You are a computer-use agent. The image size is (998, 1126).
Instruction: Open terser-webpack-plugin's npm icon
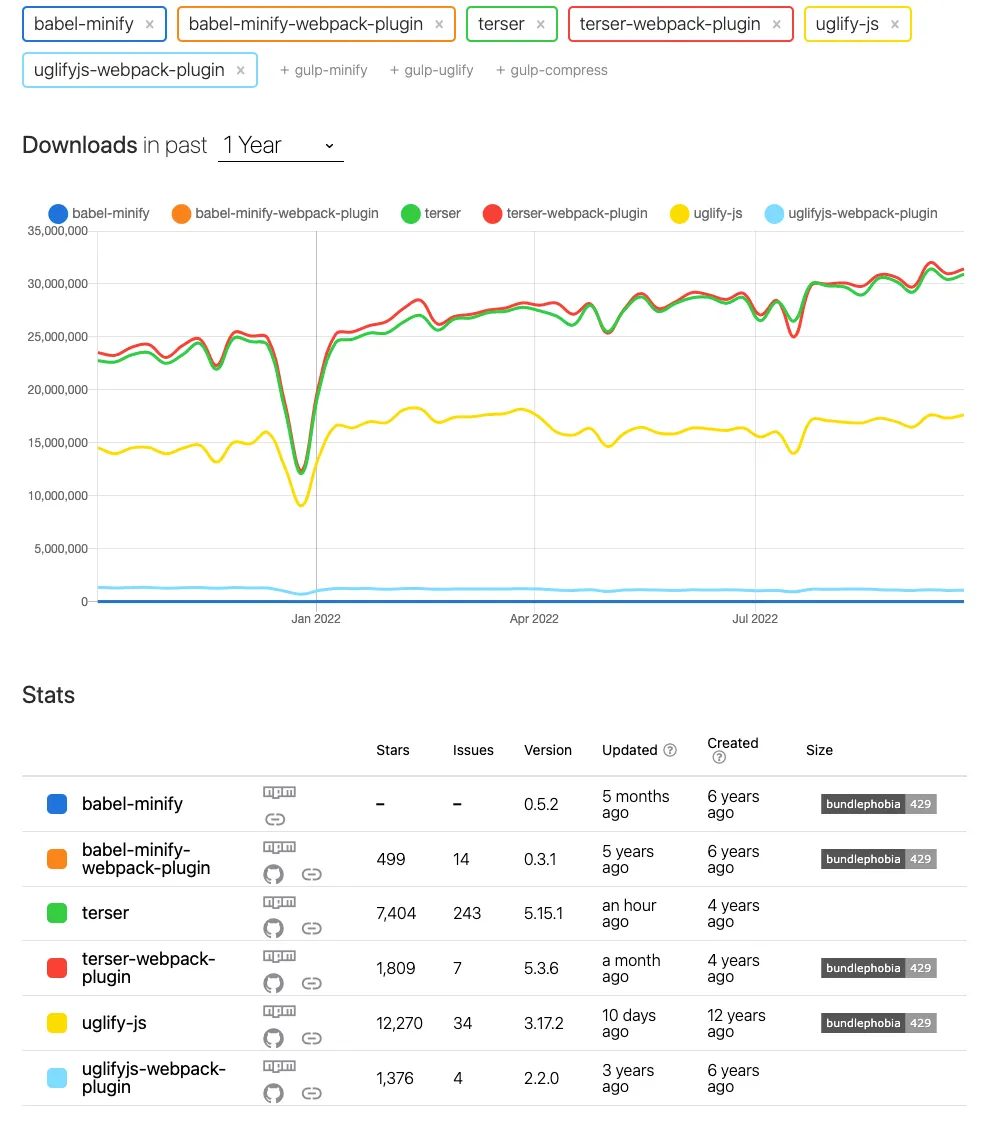coord(279,956)
